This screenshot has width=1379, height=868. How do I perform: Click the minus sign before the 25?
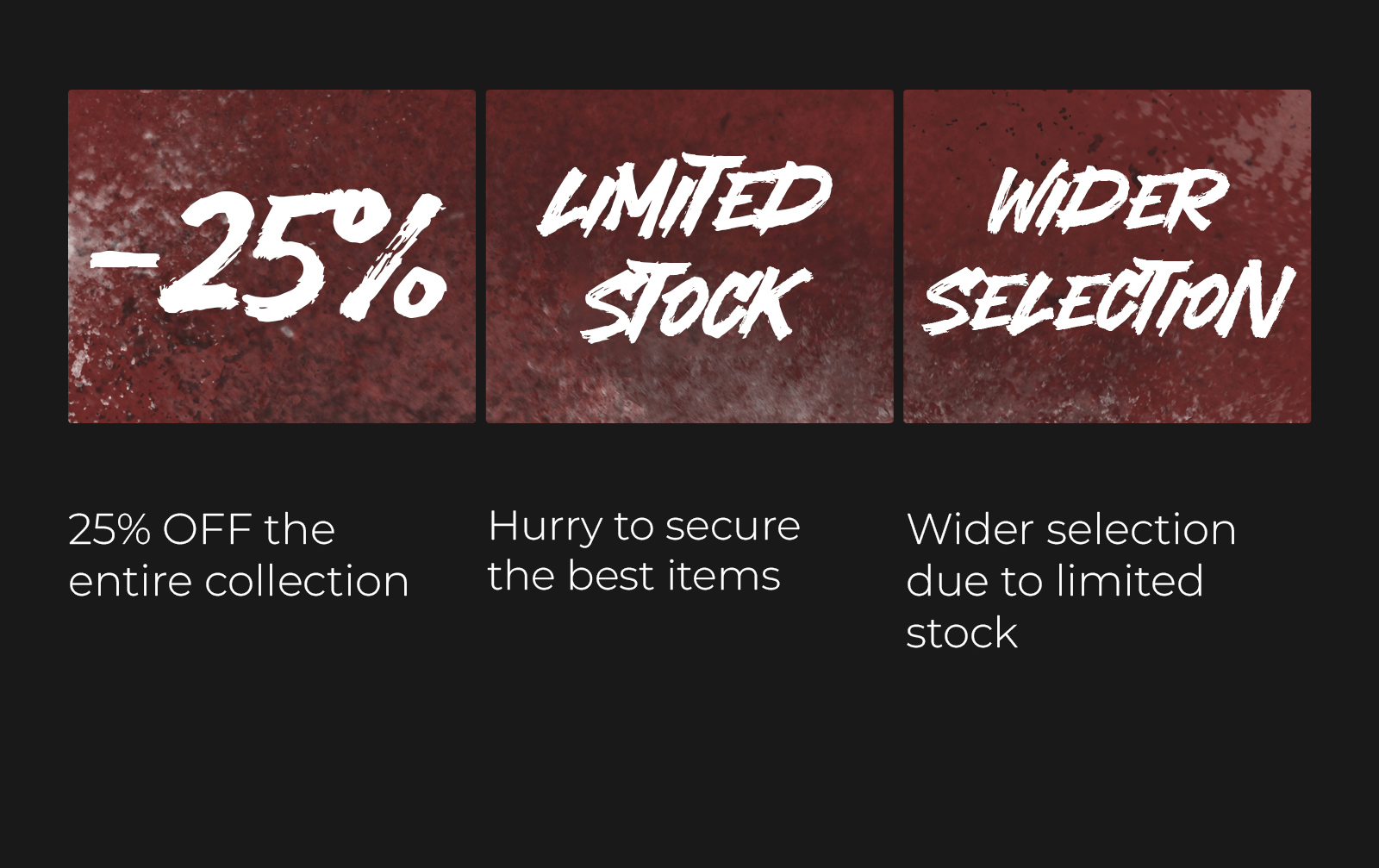coord(125,259)
